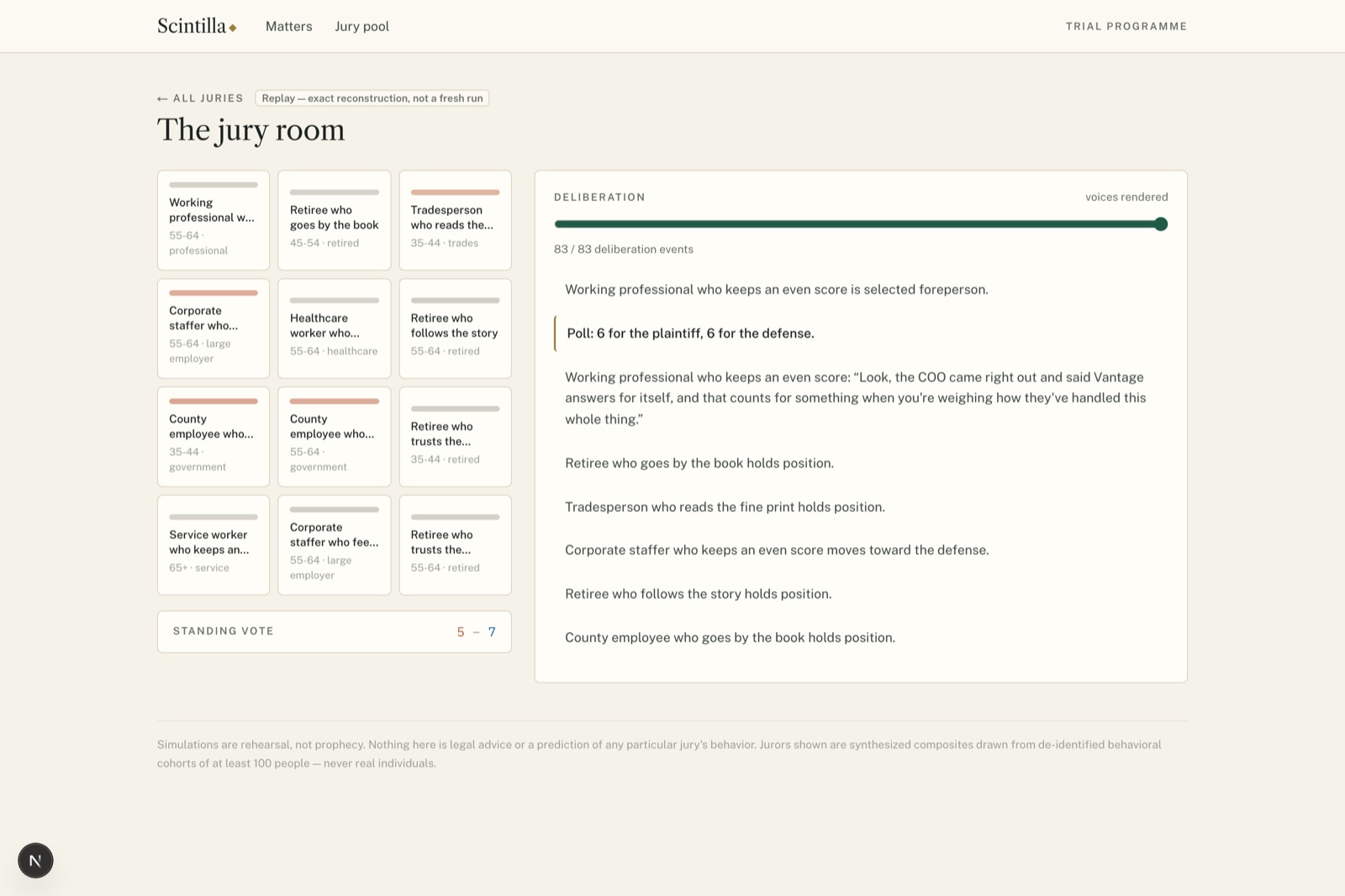Click the County employee holds position event line

tap(730, 637)
